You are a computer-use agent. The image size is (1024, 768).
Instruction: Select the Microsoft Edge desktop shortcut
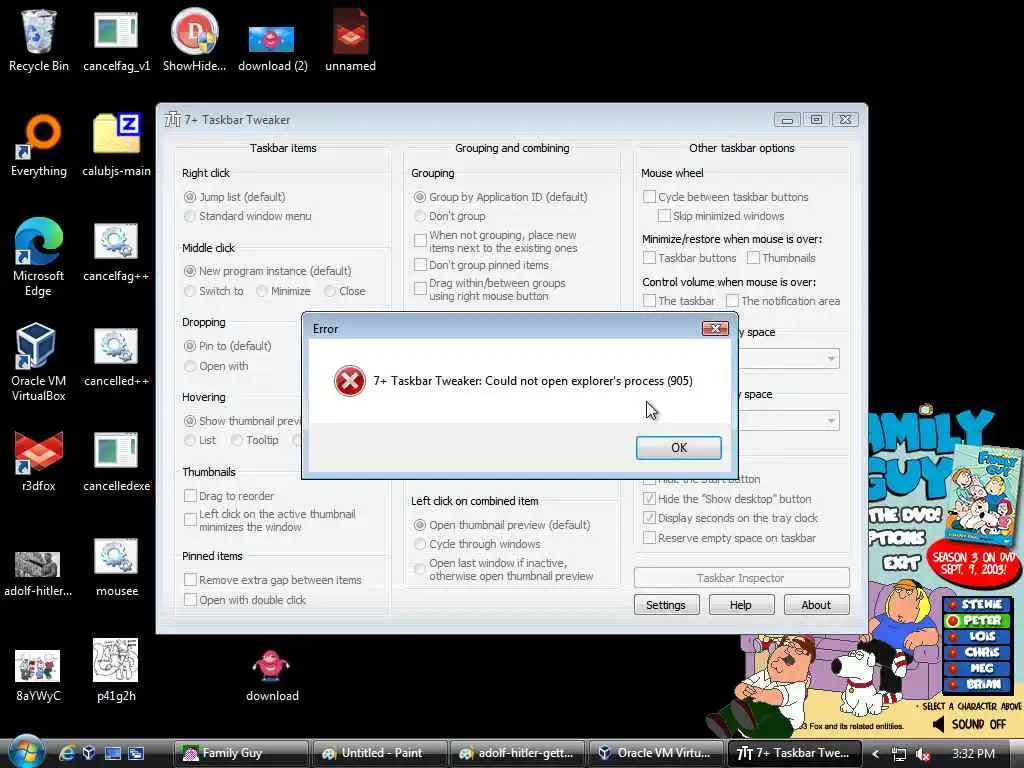point(39,257)
